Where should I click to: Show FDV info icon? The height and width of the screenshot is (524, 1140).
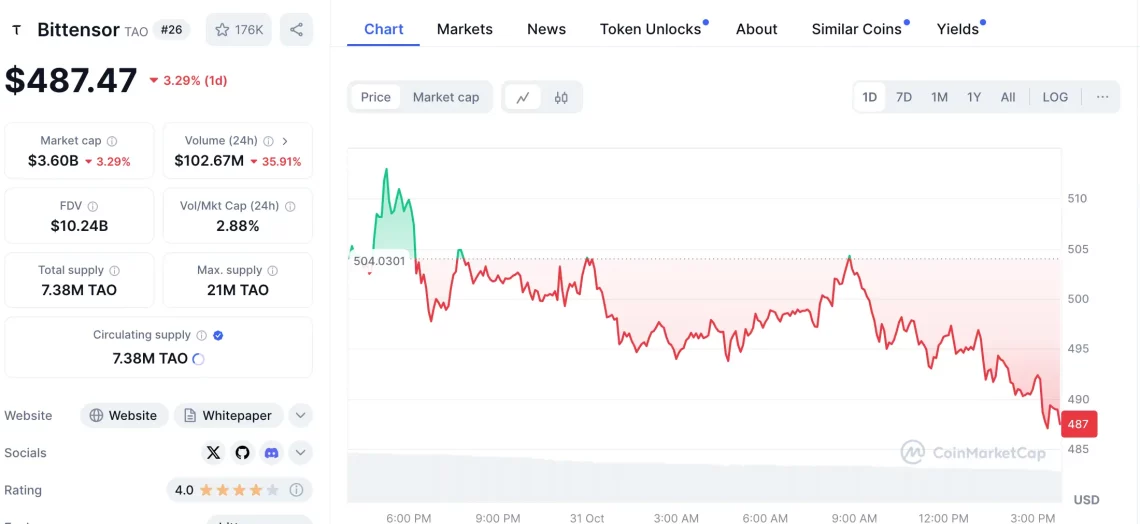[92, 206]
